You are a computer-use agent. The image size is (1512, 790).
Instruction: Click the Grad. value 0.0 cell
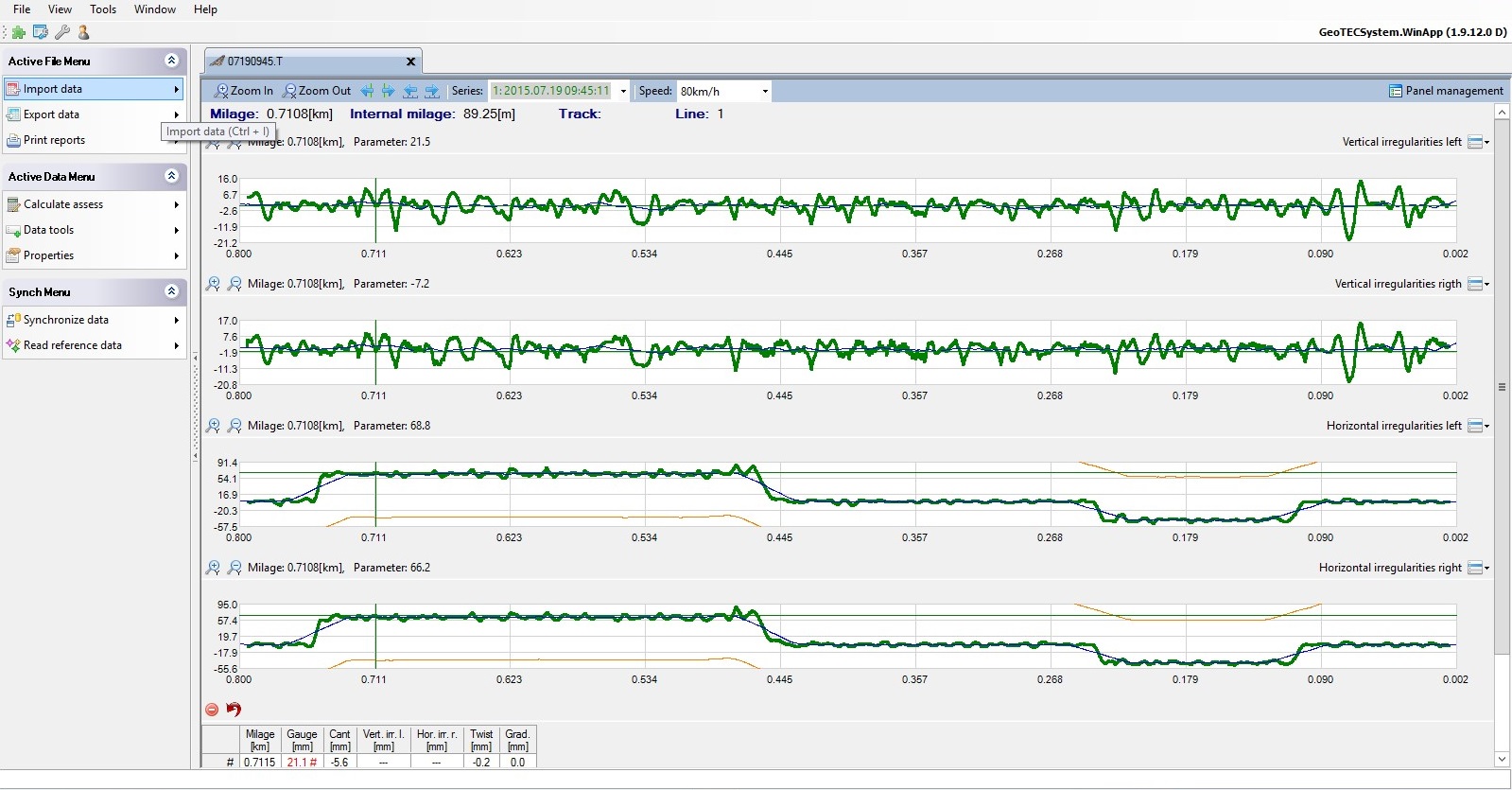point(517,762)
